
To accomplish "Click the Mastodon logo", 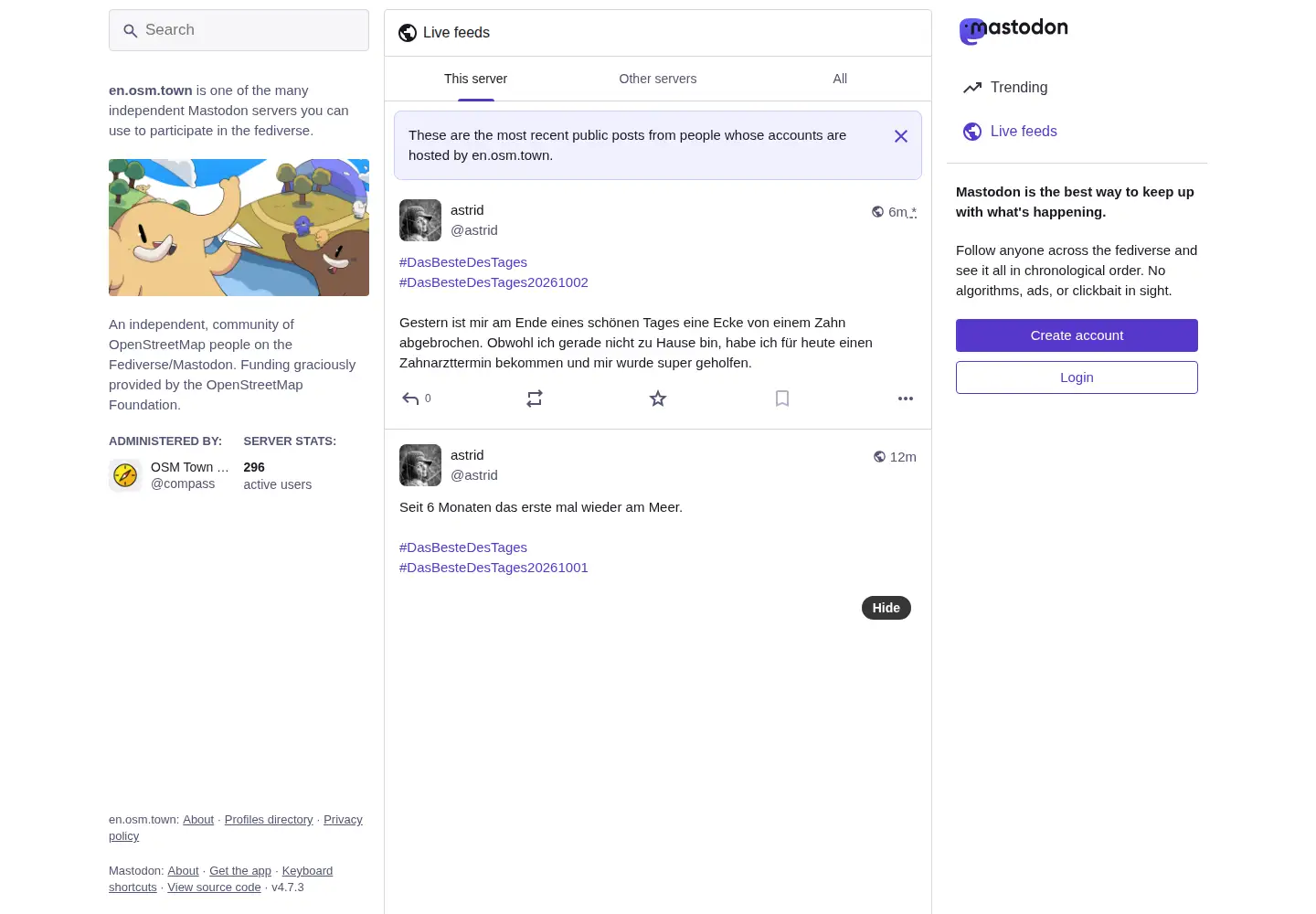I will (x=1014, y=31).
